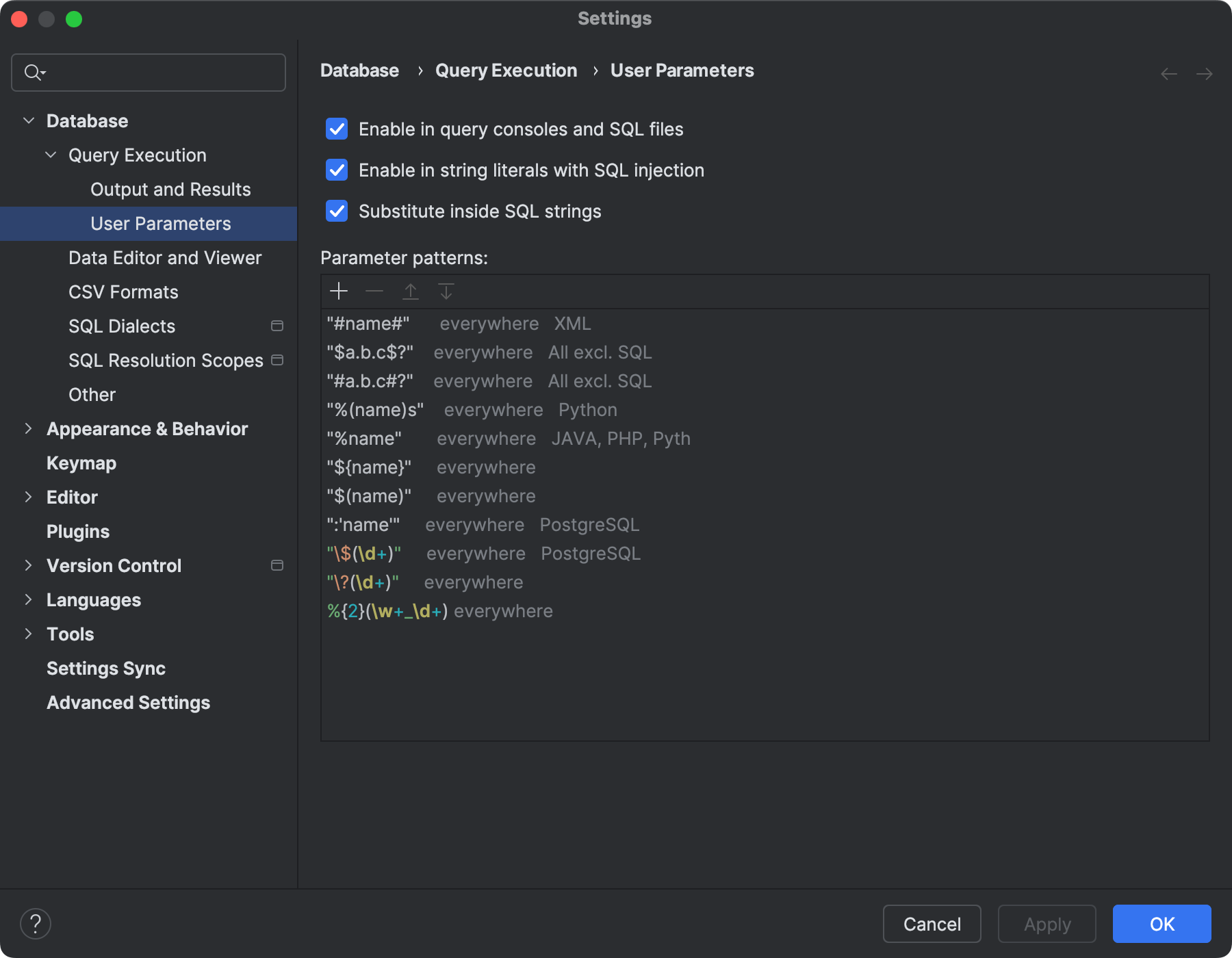Open the help for this settings page
The width and height of the screenshot is (1232, 958).
pos(36,923)
